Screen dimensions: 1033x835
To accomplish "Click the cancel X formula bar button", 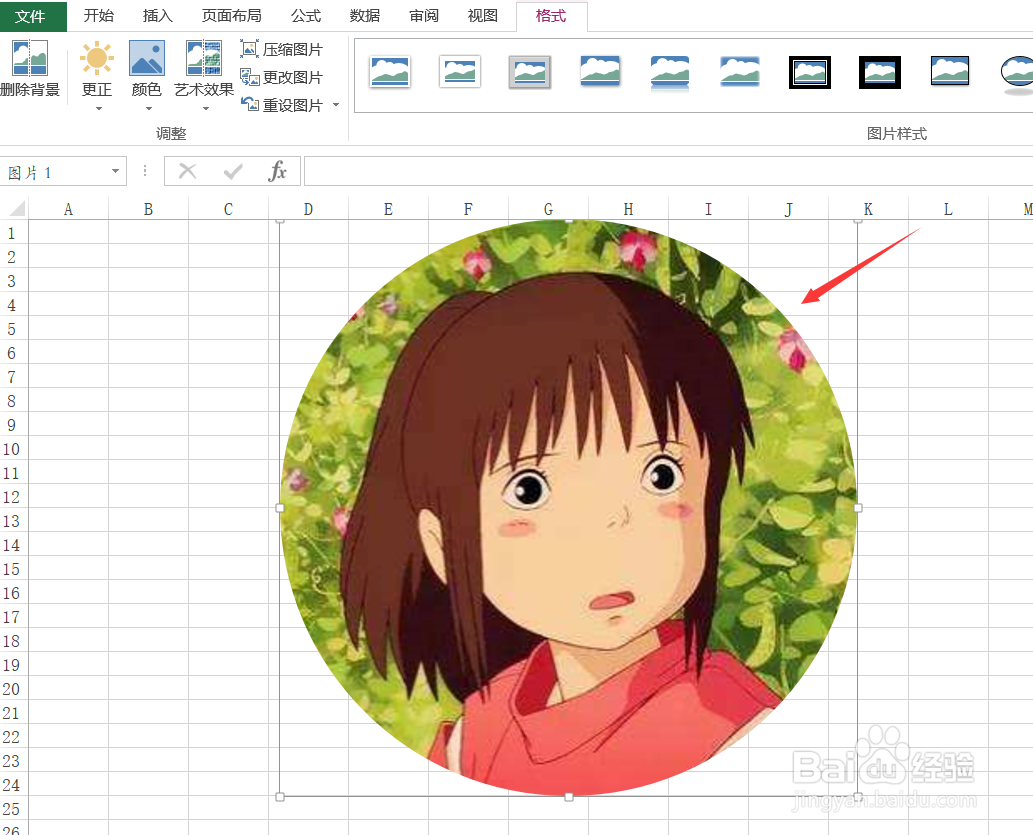I will [x=188, y=171].
